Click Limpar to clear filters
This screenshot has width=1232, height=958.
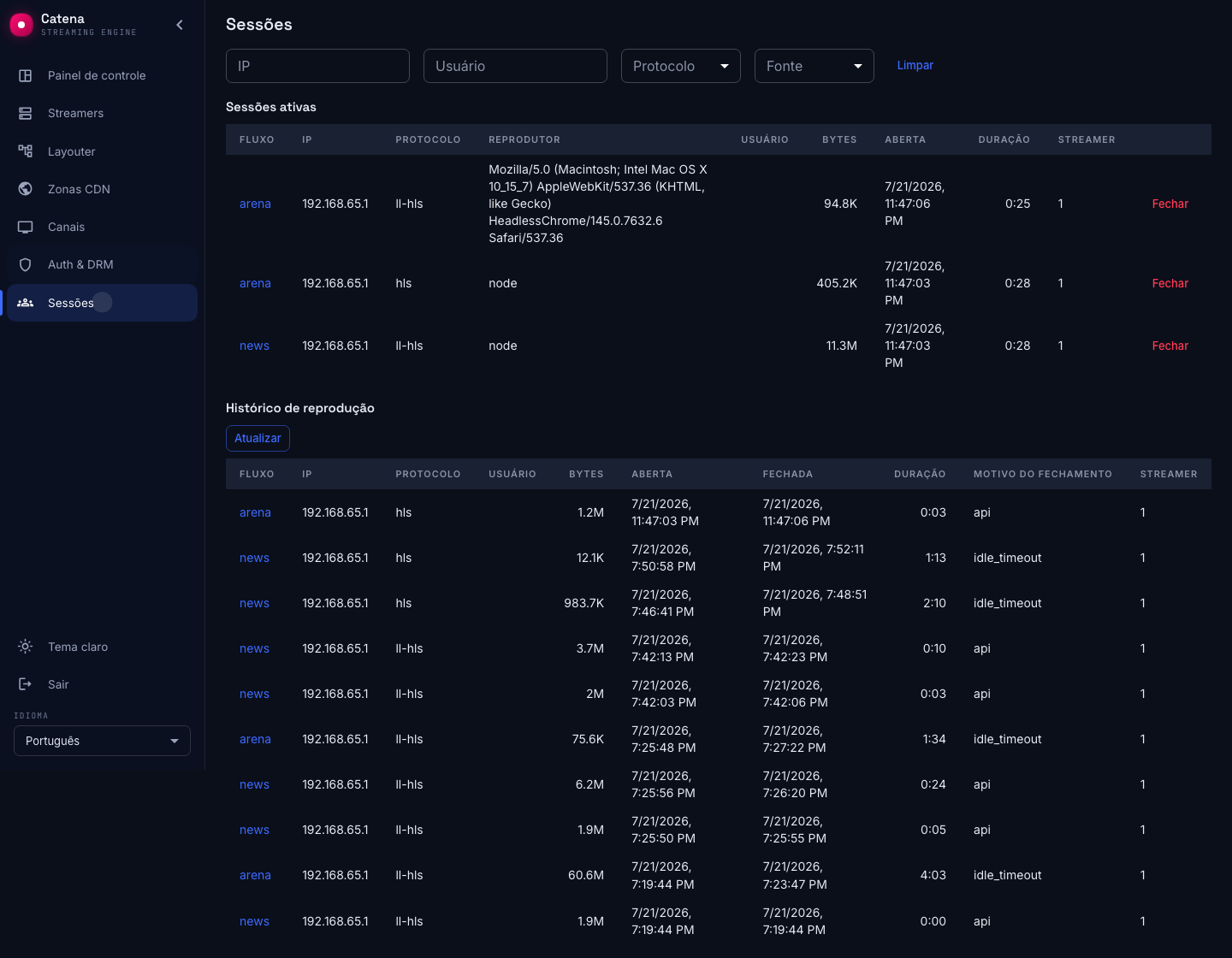915,65
